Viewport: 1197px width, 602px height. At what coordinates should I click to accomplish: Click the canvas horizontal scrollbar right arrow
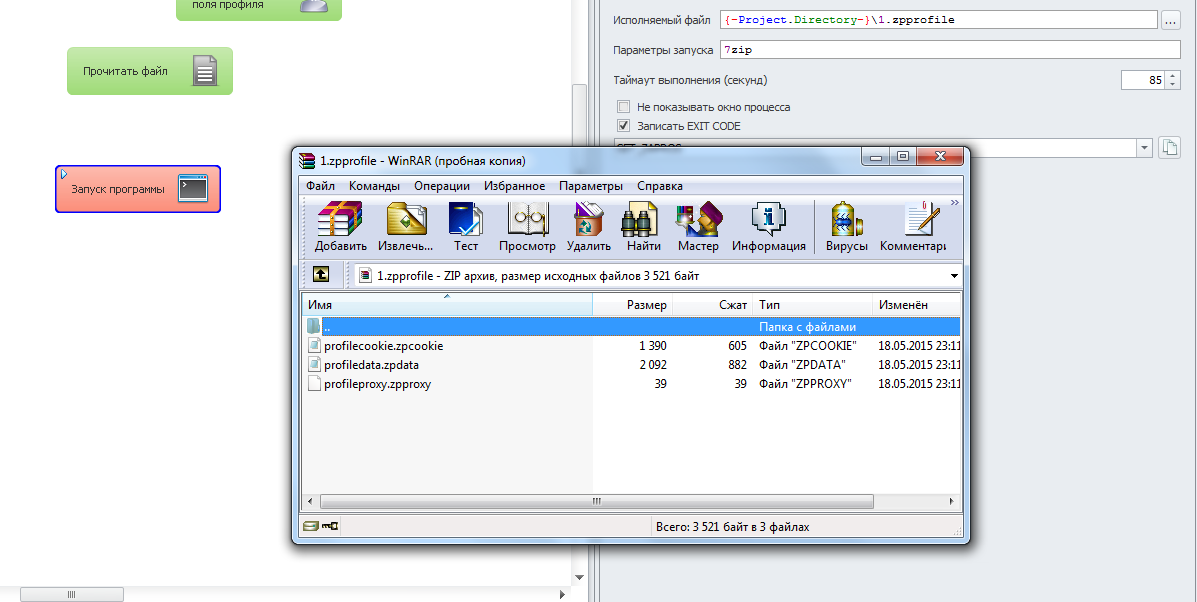tap(563, 594)
